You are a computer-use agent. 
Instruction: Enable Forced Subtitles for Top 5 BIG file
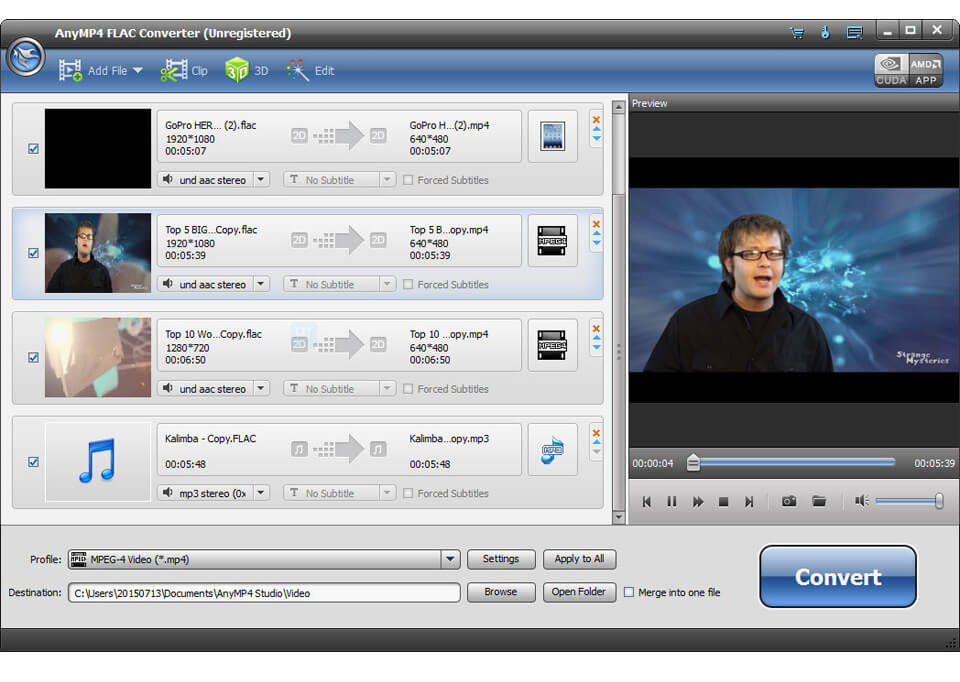(408, 285)
